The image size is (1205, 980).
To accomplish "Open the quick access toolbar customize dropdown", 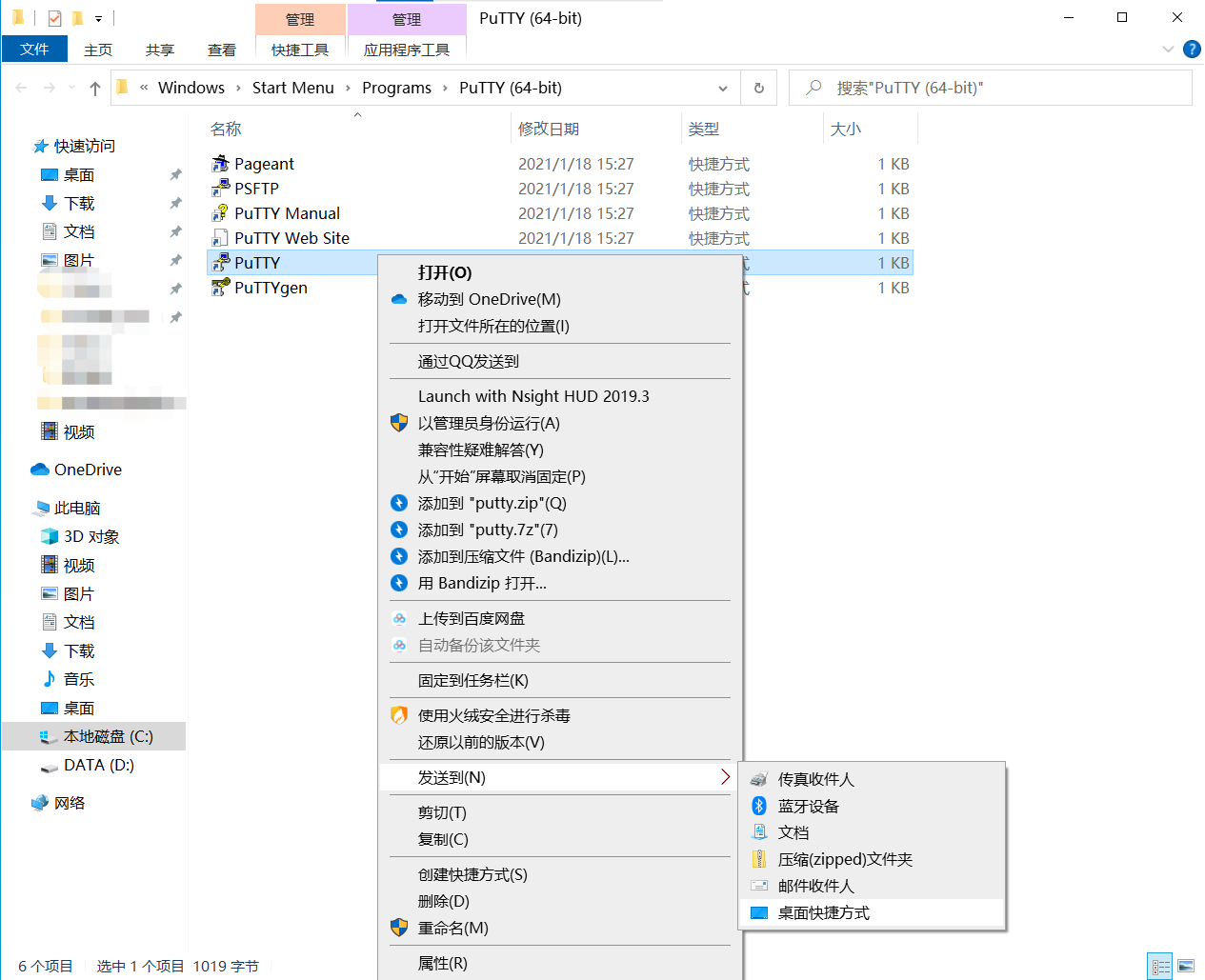I will click(98, 18).
